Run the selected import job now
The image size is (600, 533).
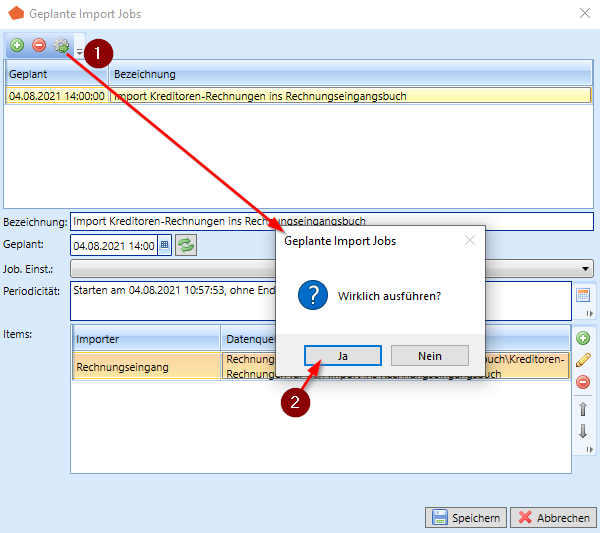pyautogui.click(x=61, y=45)
